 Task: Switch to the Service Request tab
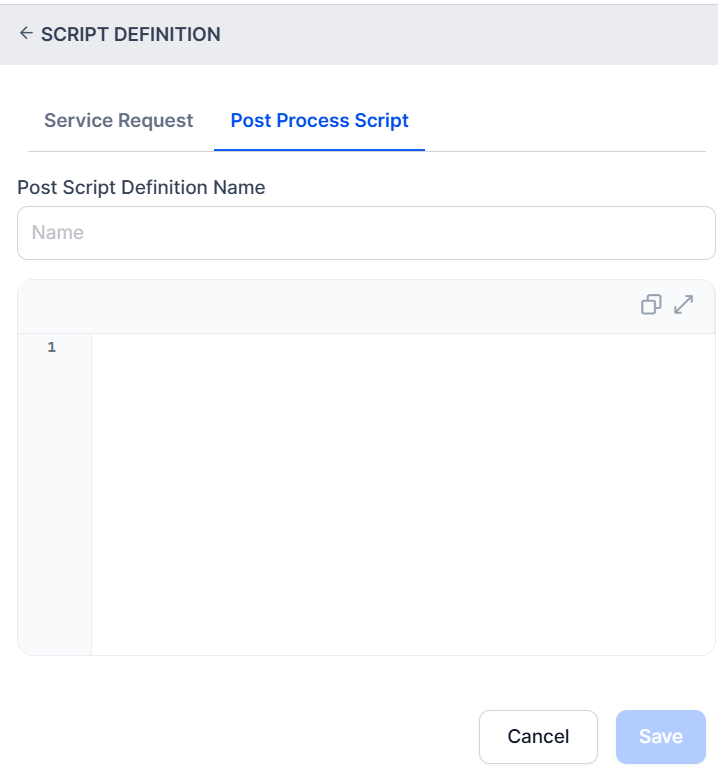[118, 121]
